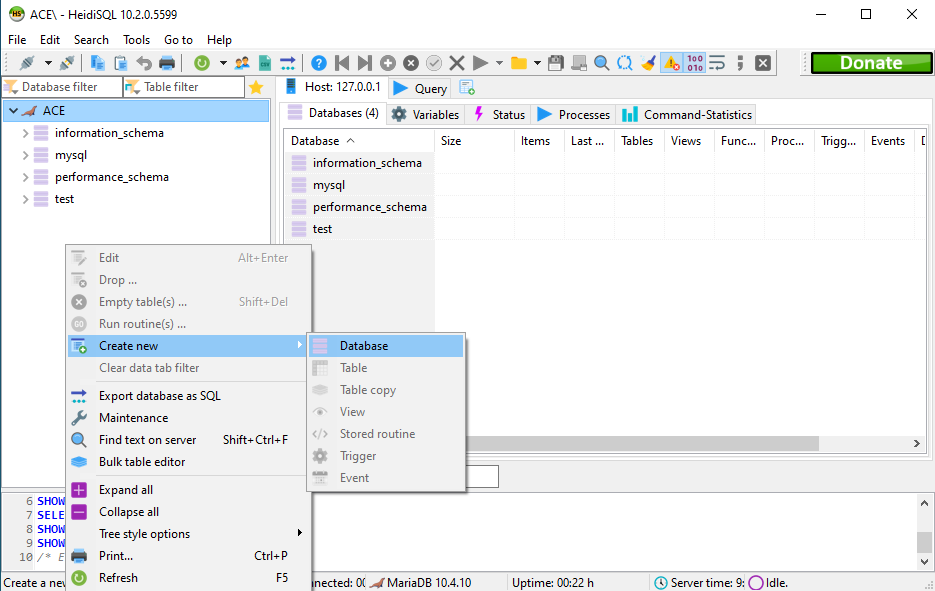Switch to the Variables tab

click(x=425, y=115)
